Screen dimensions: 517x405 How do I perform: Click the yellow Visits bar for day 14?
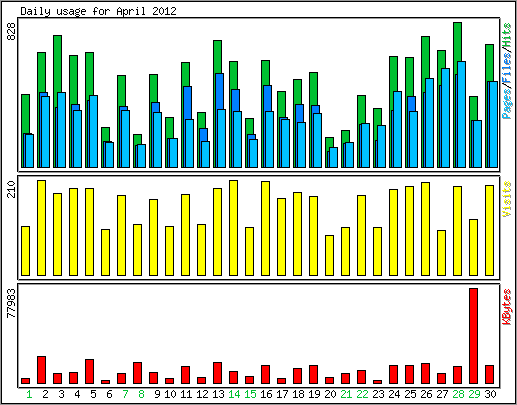click(233, 228)
